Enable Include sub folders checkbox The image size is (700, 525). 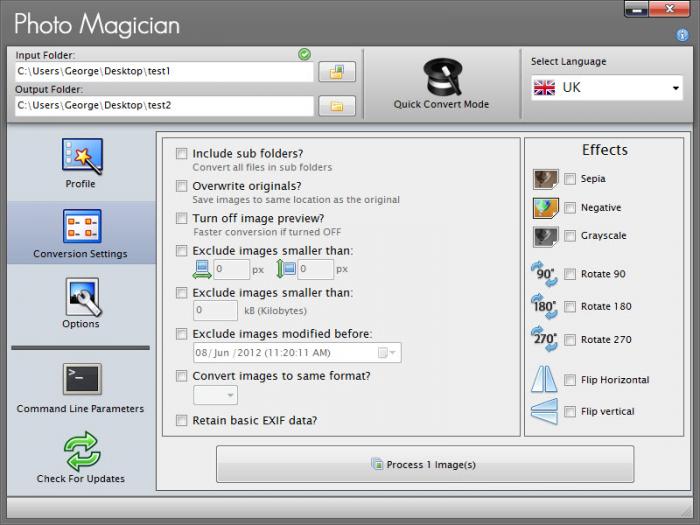[181, 154]
